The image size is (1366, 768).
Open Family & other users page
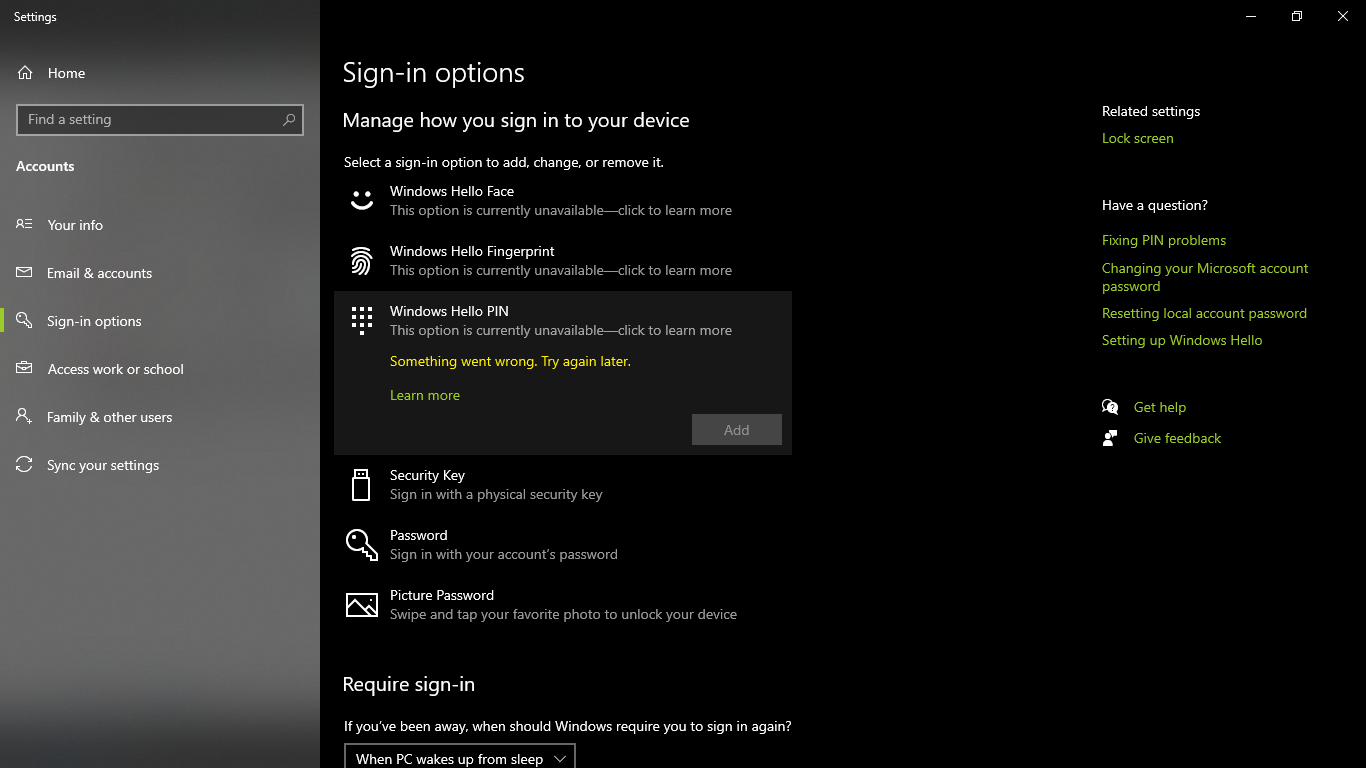click(160, 417)
